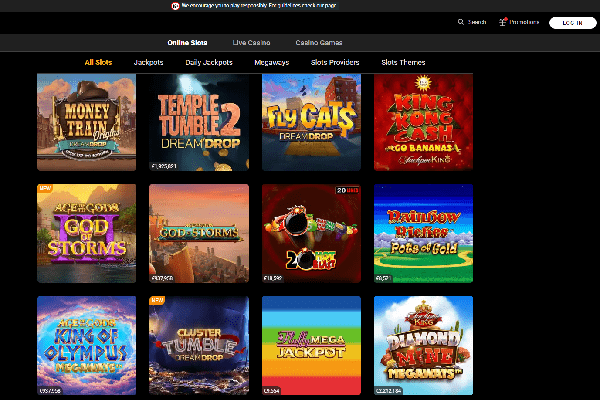
Task: Click jackpot amount on Diamond Mine Megaways
Action: pos(389,391)
